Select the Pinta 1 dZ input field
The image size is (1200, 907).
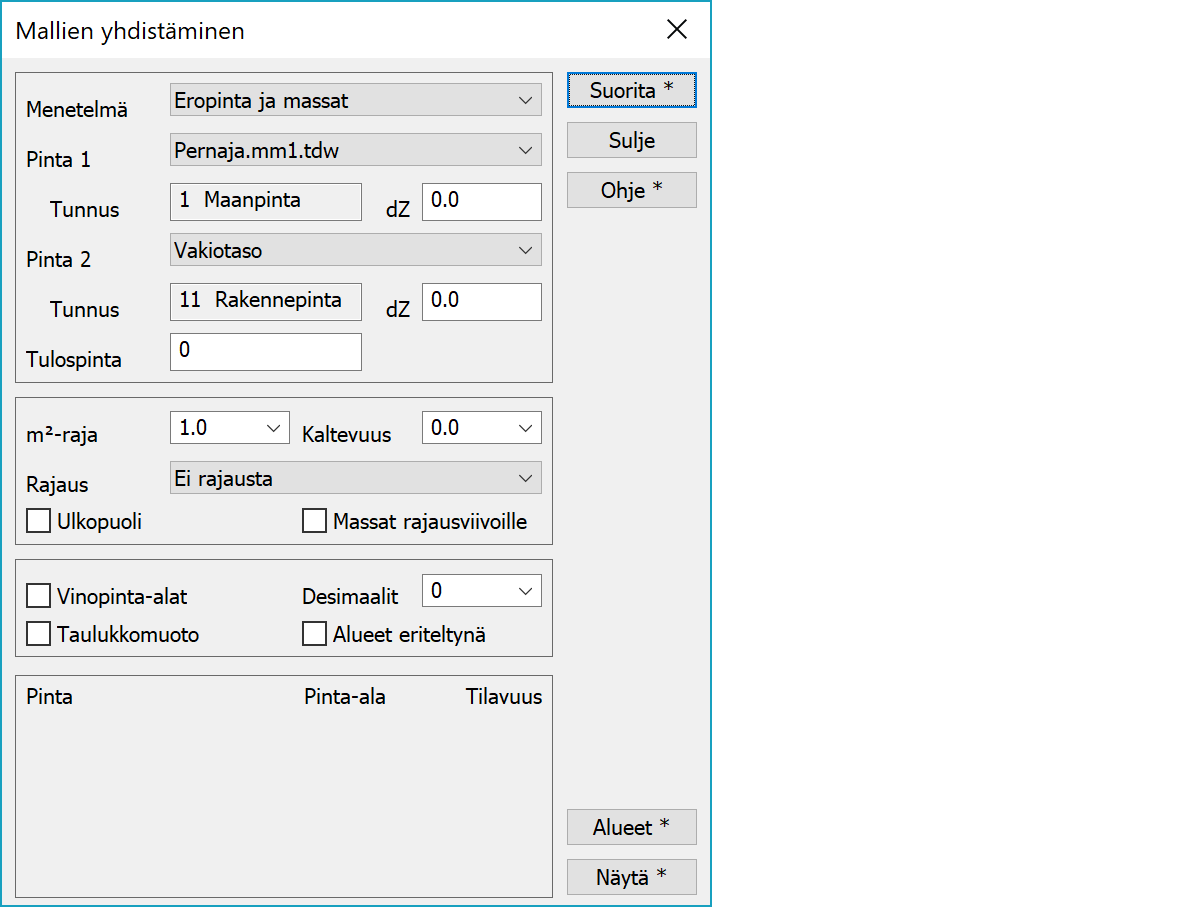click(481, 201)
